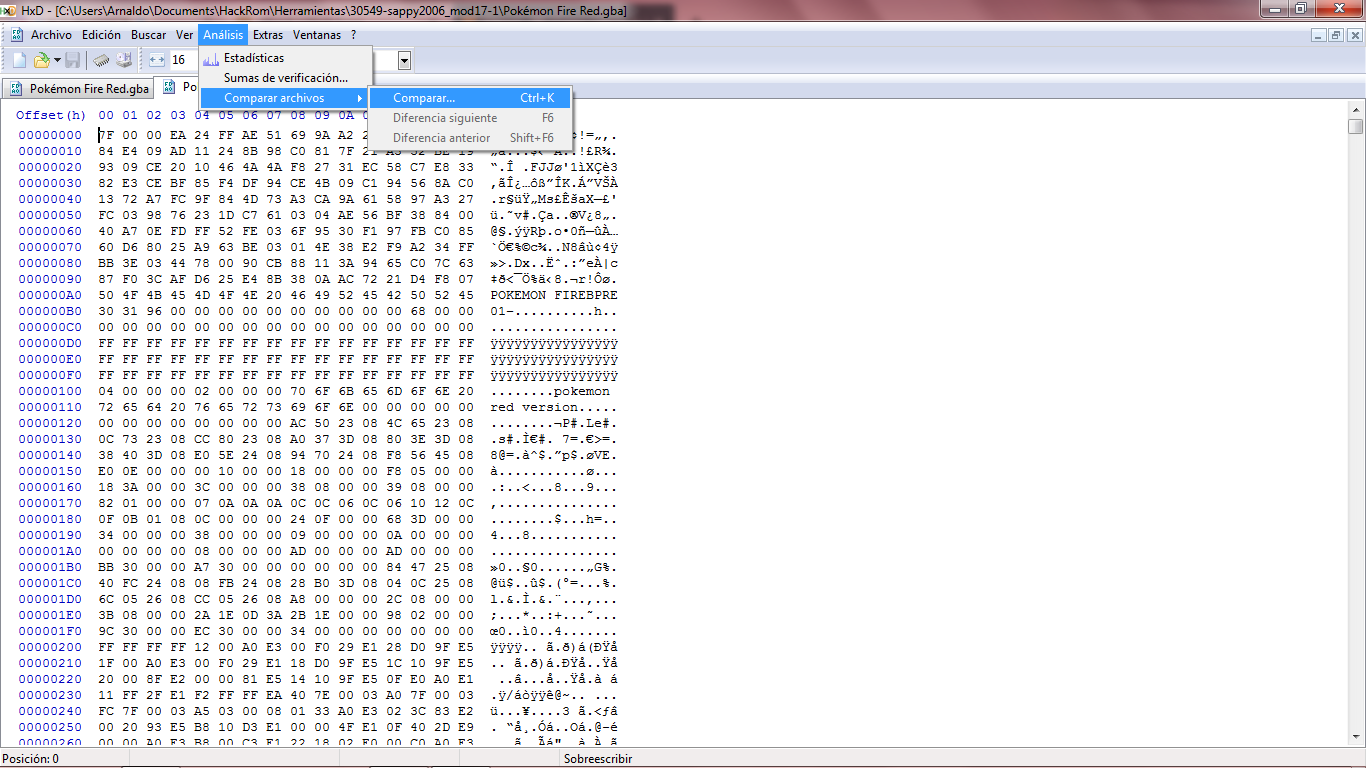Open Sumas de verificación menu entry
This screenshot has width=1366, height=768.
click(285, 78)
